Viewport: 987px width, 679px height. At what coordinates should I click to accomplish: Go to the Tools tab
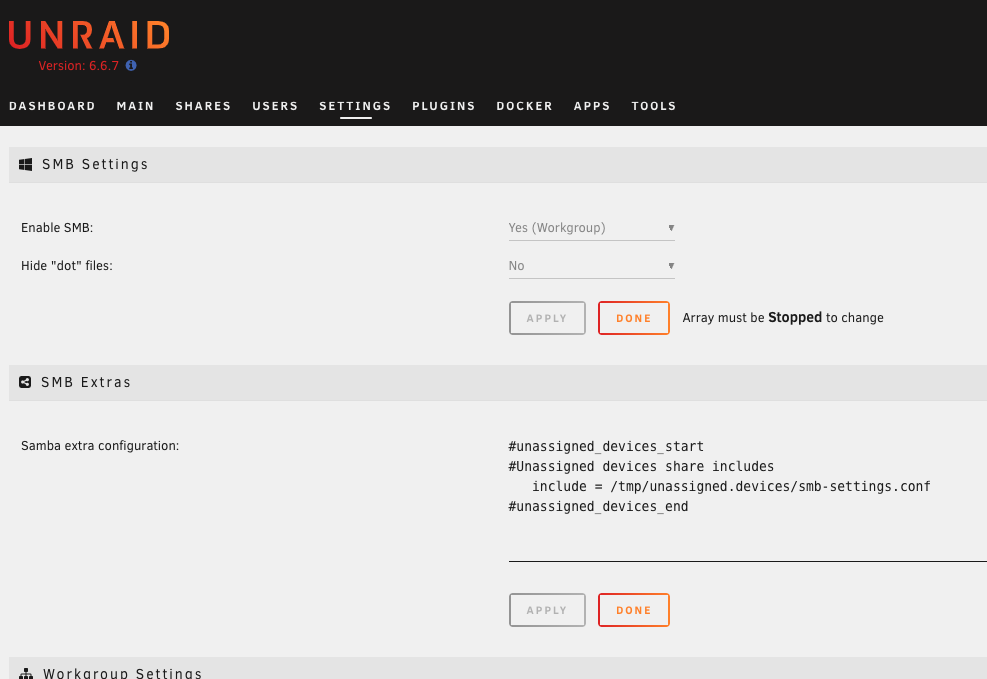point(654,106)
